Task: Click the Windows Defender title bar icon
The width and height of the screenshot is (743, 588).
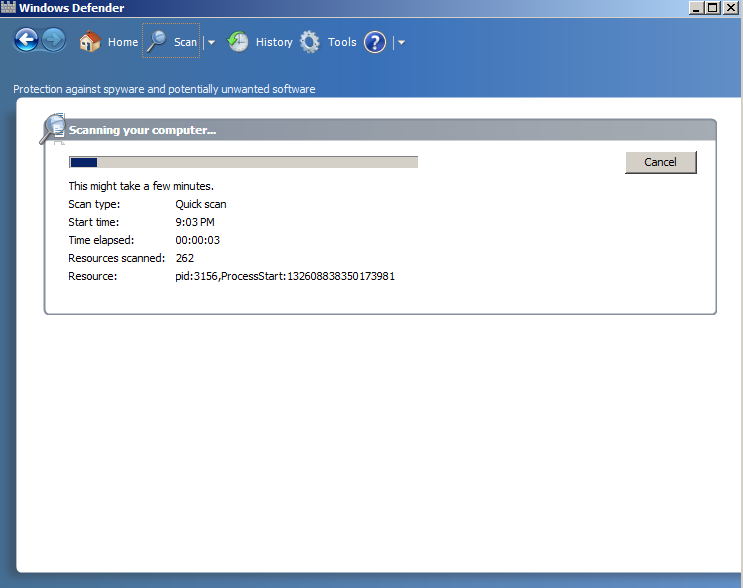Action: click(x=9, y=8)
